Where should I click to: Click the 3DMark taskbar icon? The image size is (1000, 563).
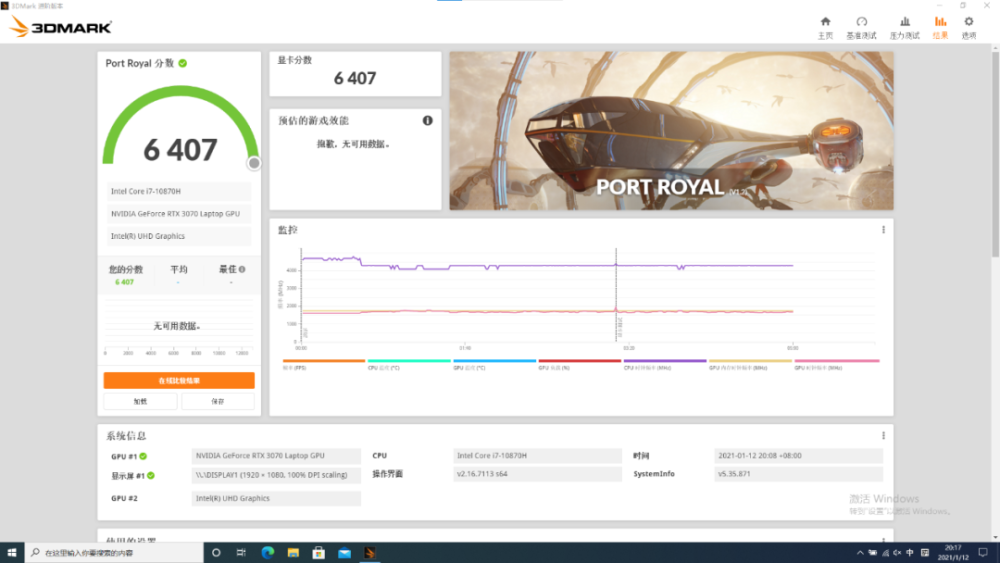coord(369,553)
